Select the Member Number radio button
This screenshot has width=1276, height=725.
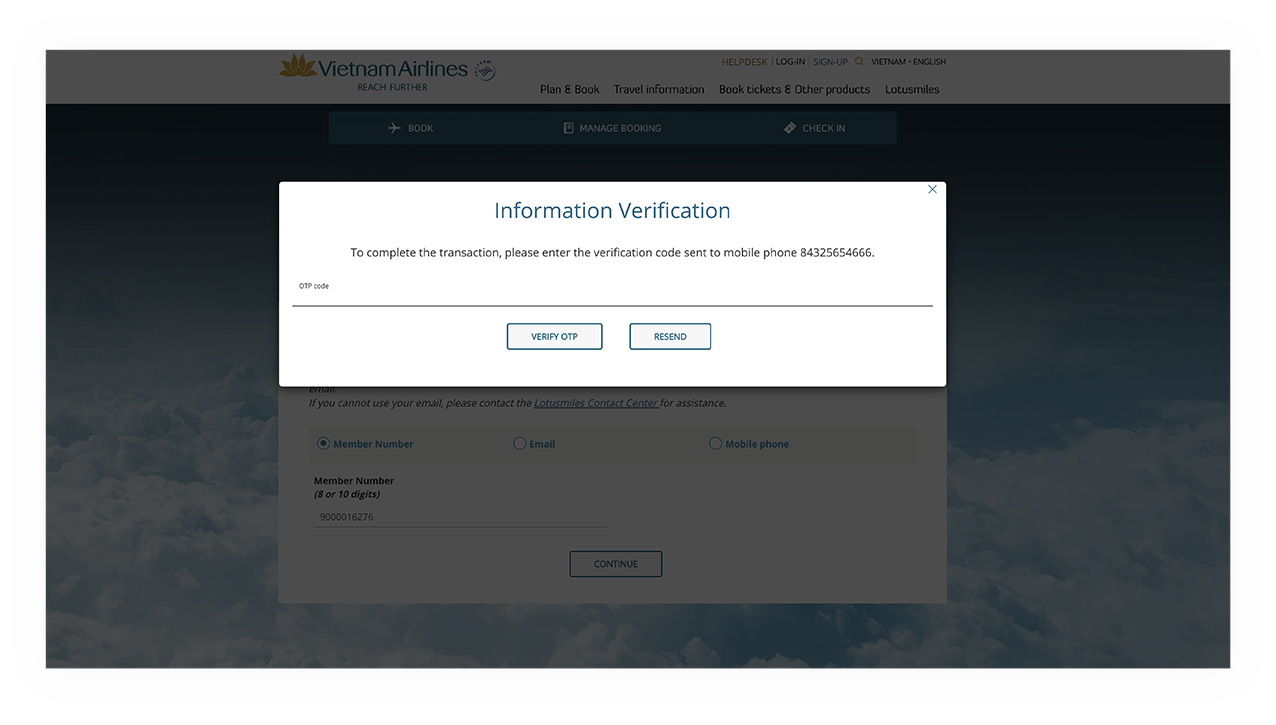coord(323,443)
